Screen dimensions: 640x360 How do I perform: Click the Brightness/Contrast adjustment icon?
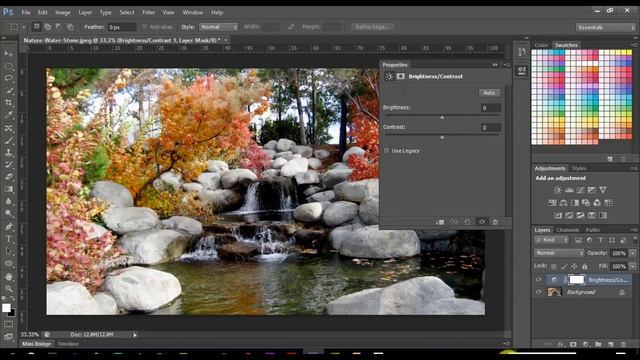(x=557, y=190)
